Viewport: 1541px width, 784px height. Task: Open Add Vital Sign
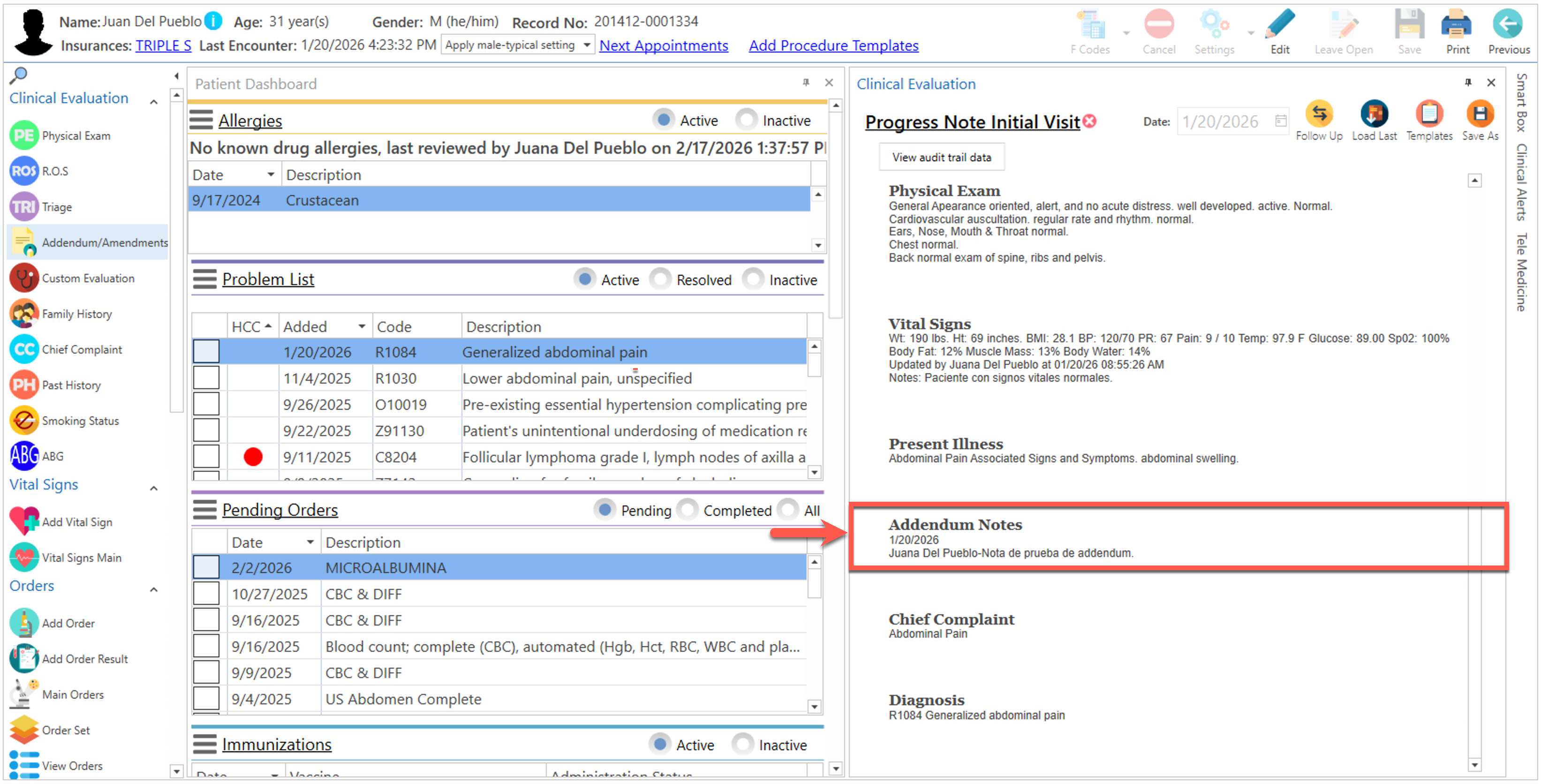(x=76, y=522)
